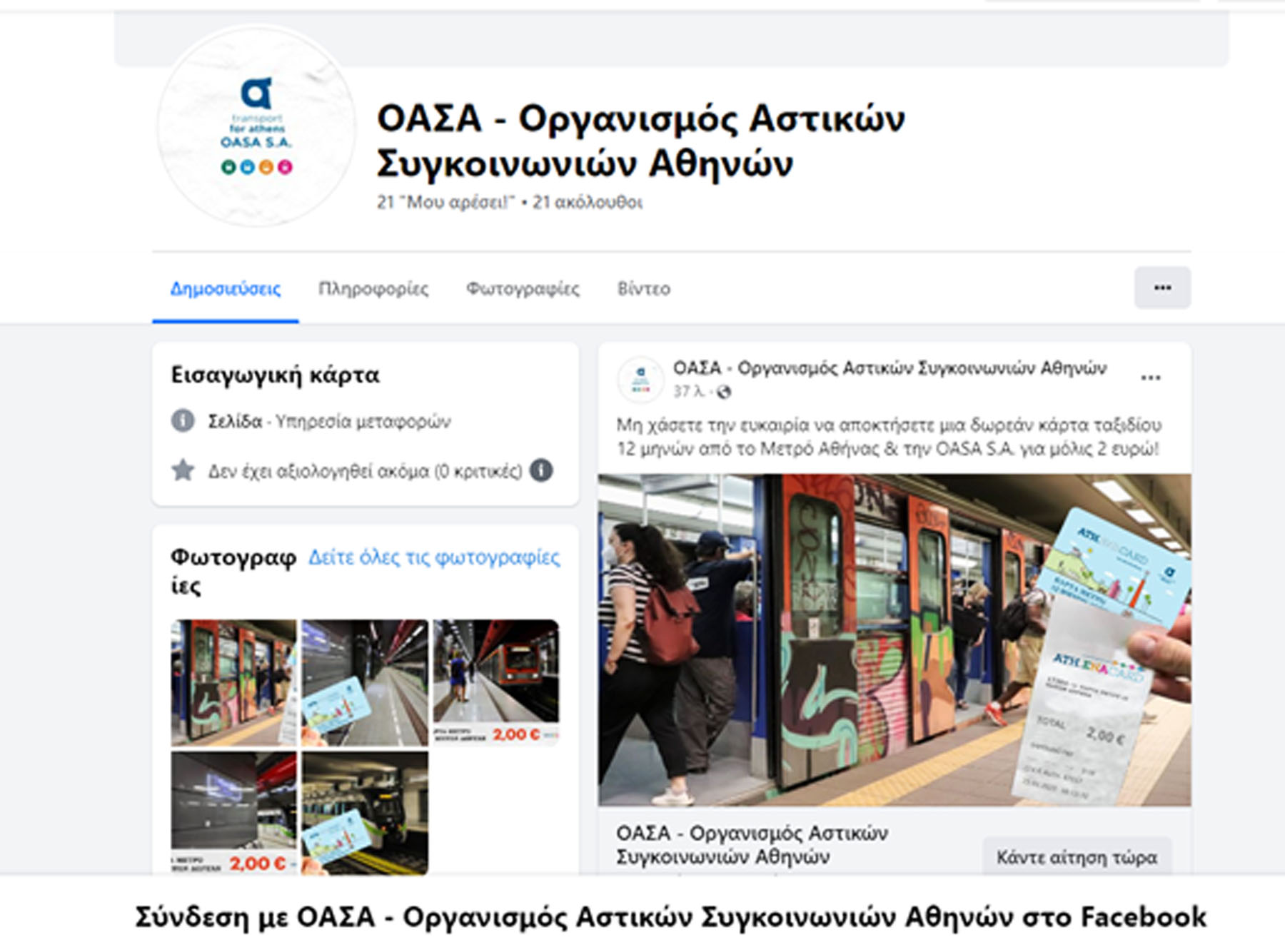Image resolution: width=1285 pixels, height=952 pixels.
Task: Click the post author's small avatar
Action: pyautogui.click(x=640, y=378)
